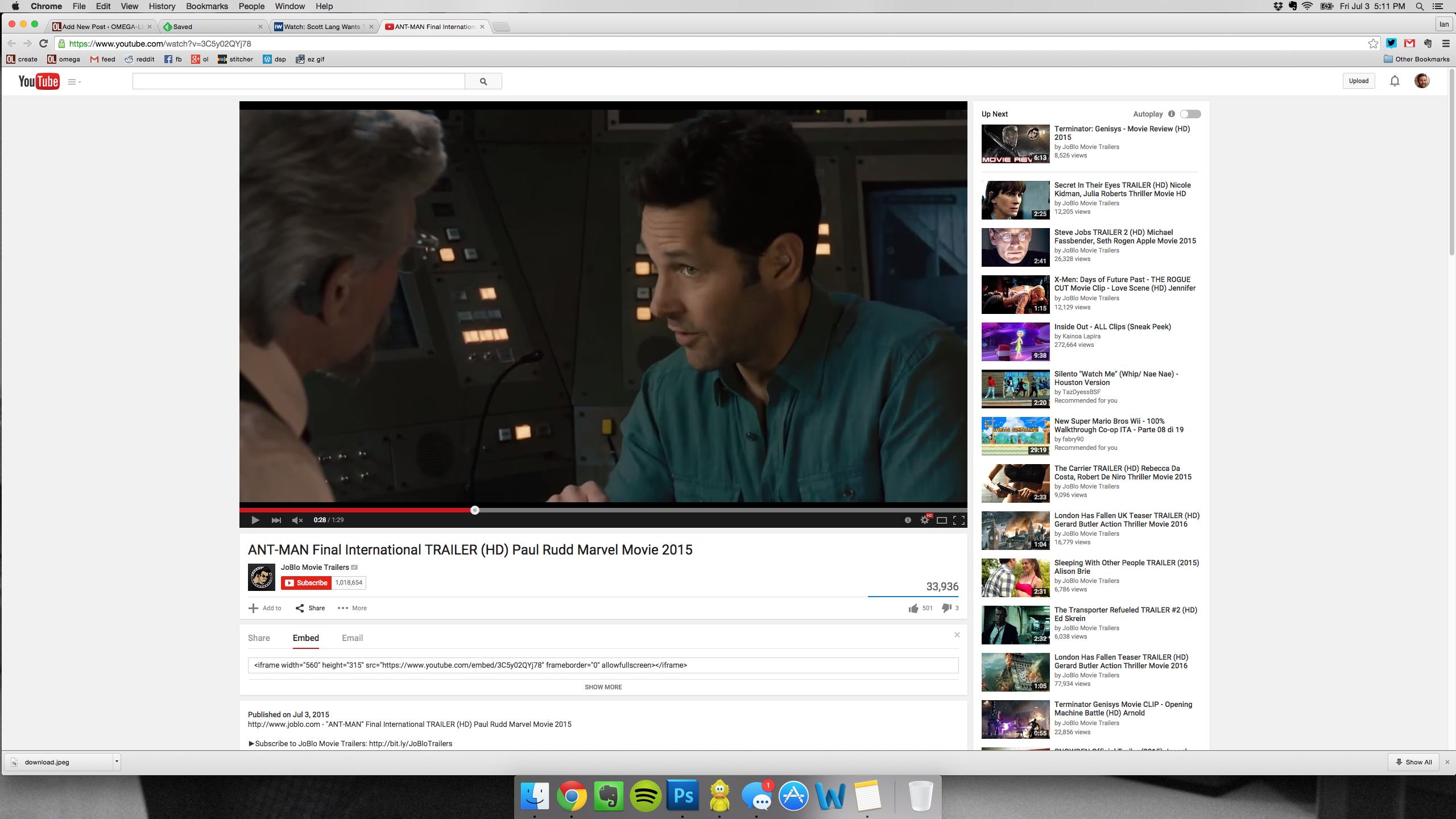
Task: Open Inside Out ALL Clips video
Action: 1112,326
